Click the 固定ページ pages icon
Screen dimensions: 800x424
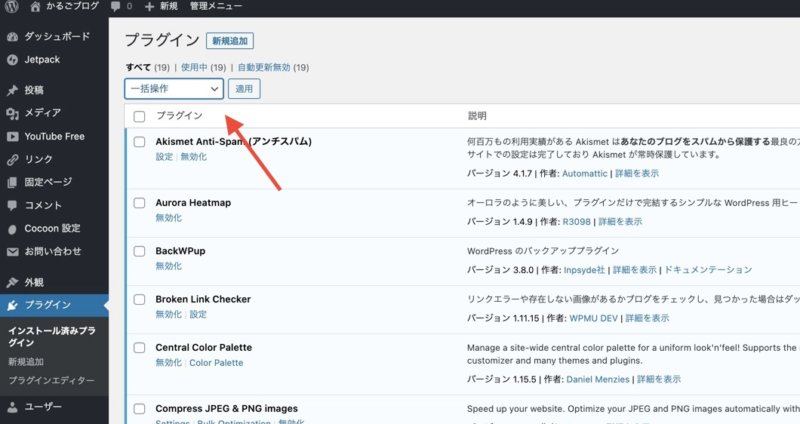click(x=13, y=183)
